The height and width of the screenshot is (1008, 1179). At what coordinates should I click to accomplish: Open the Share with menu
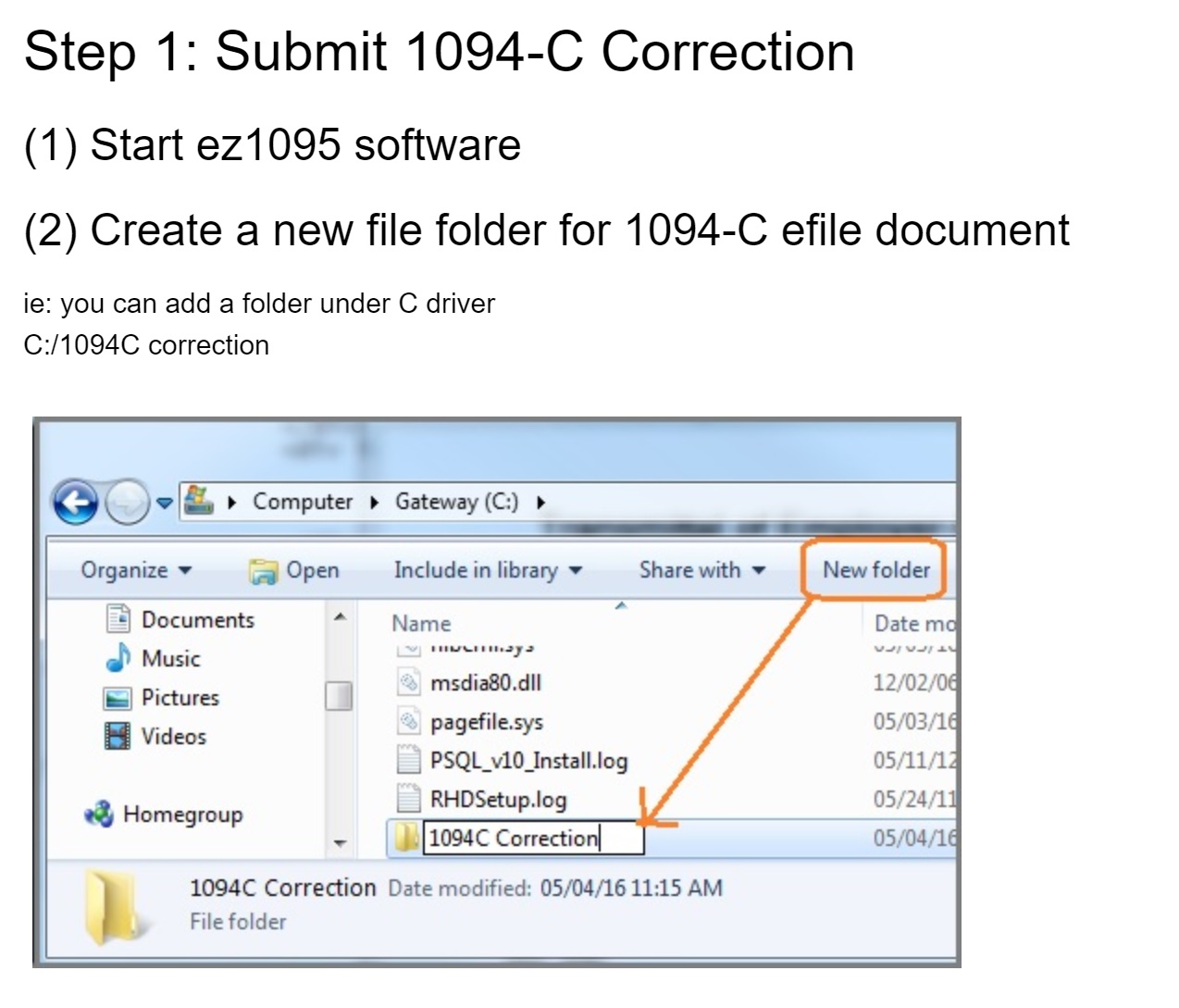[x=701, y=570]
